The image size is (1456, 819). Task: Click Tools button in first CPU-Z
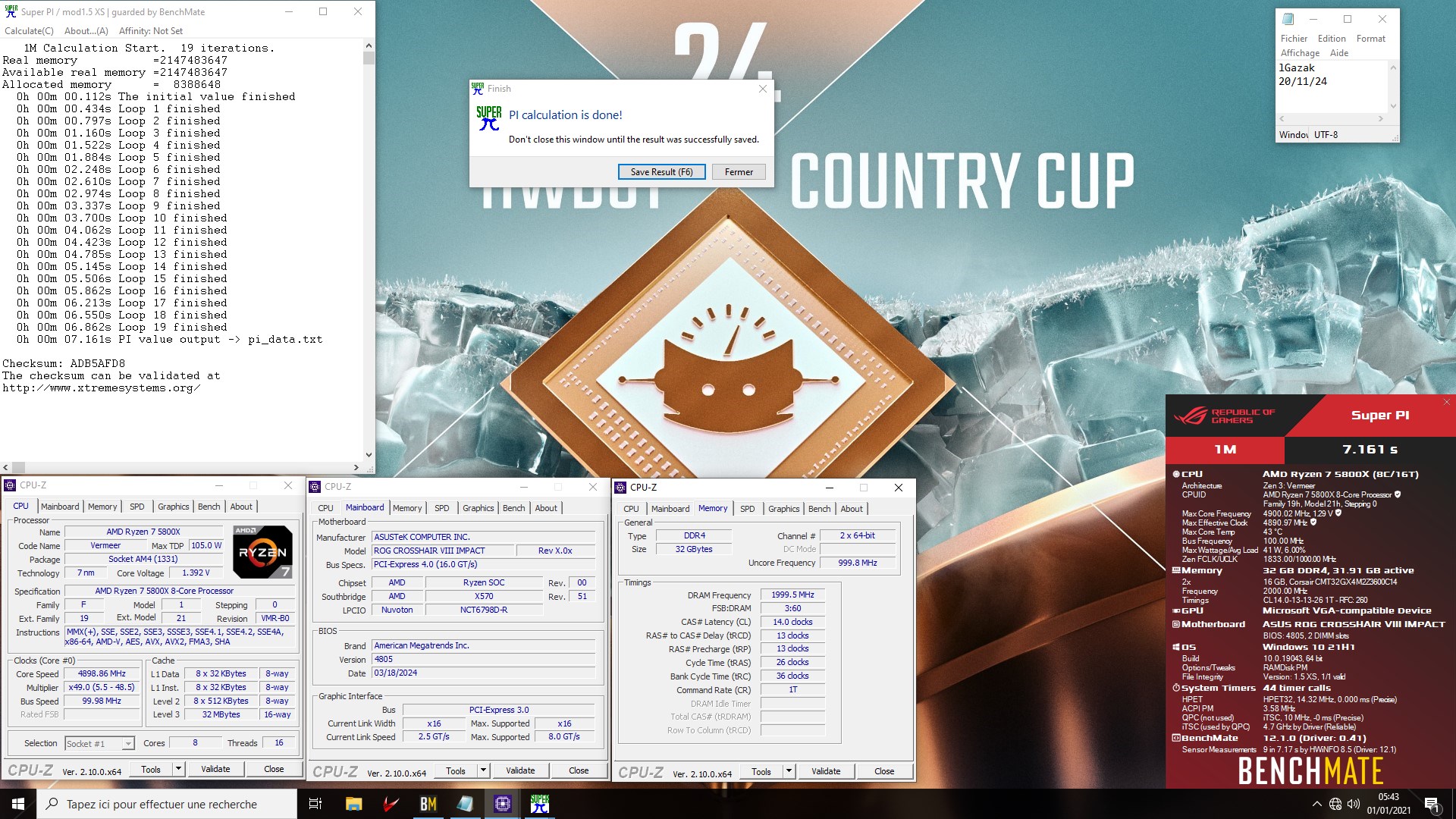151,769
